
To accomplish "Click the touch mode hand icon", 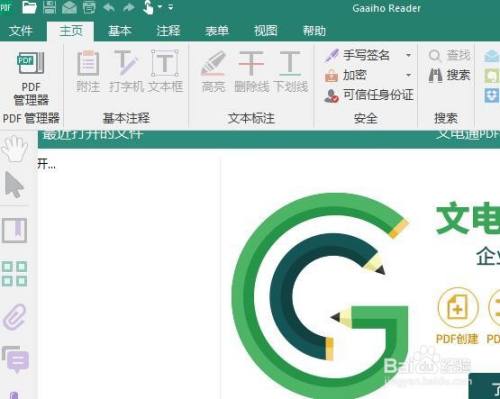I will [x=148, y=7].
